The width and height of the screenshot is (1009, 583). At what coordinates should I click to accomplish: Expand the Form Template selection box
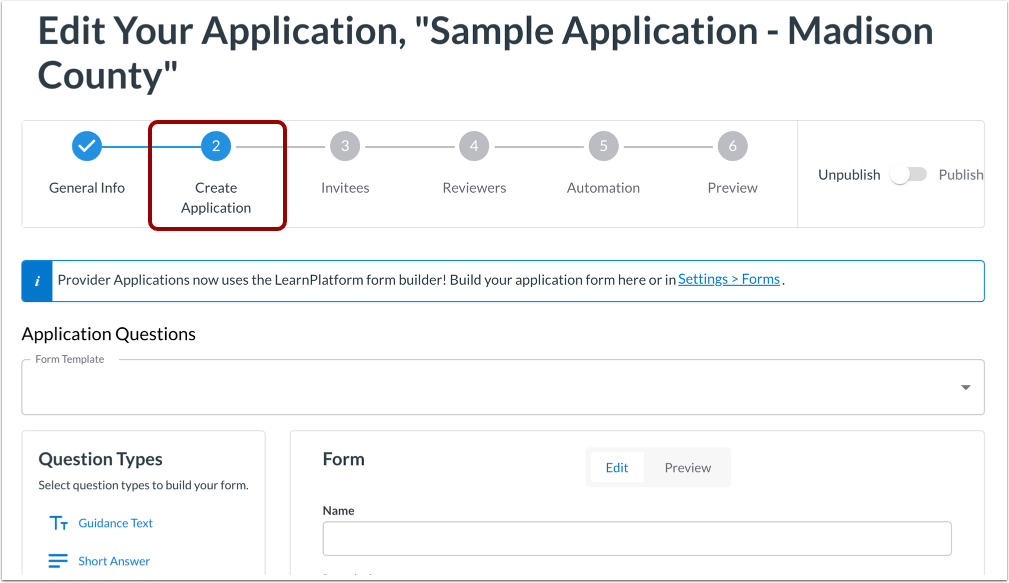[500, 386]
